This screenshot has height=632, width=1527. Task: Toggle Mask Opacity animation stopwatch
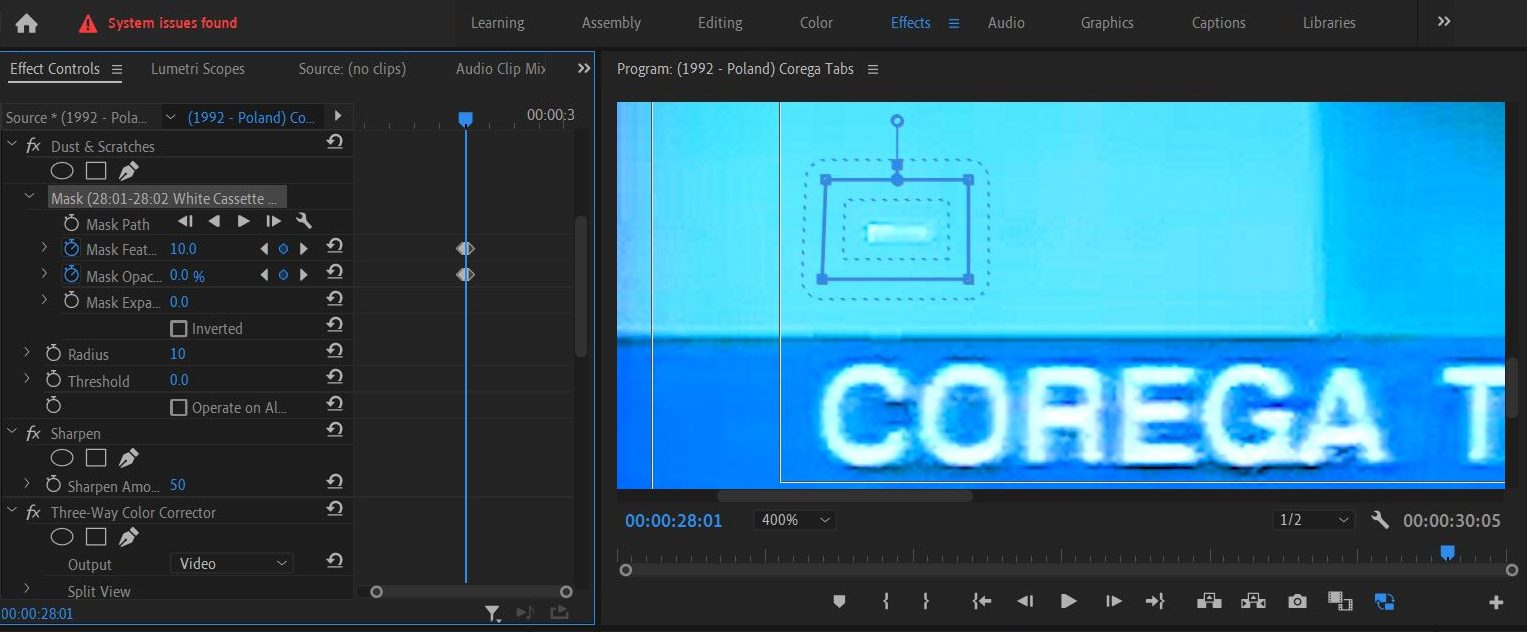coord(72,274)
